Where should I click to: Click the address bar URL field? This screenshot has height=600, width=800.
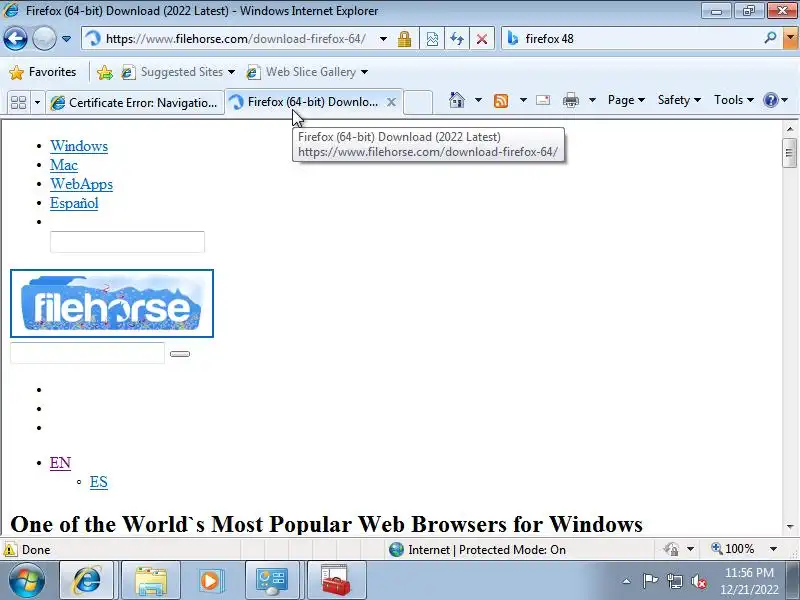235,39
